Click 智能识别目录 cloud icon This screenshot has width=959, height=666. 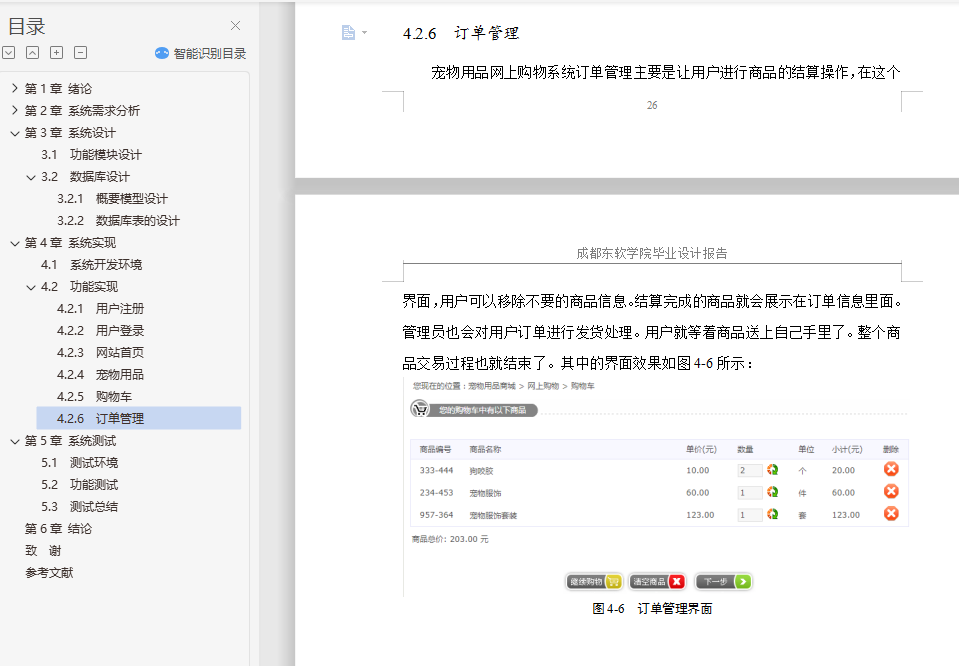coord(161,53)
